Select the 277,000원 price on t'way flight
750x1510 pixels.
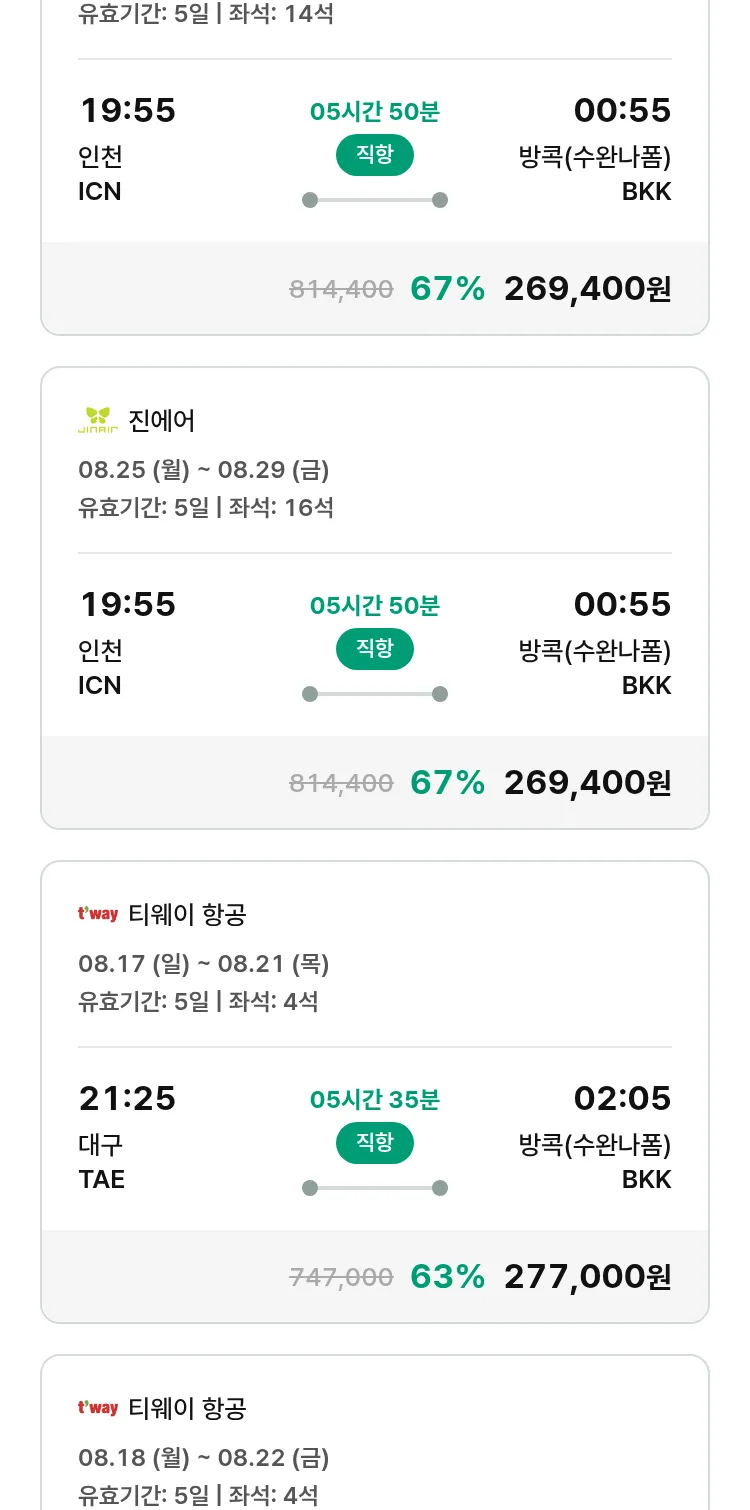tap(587, 1277)
